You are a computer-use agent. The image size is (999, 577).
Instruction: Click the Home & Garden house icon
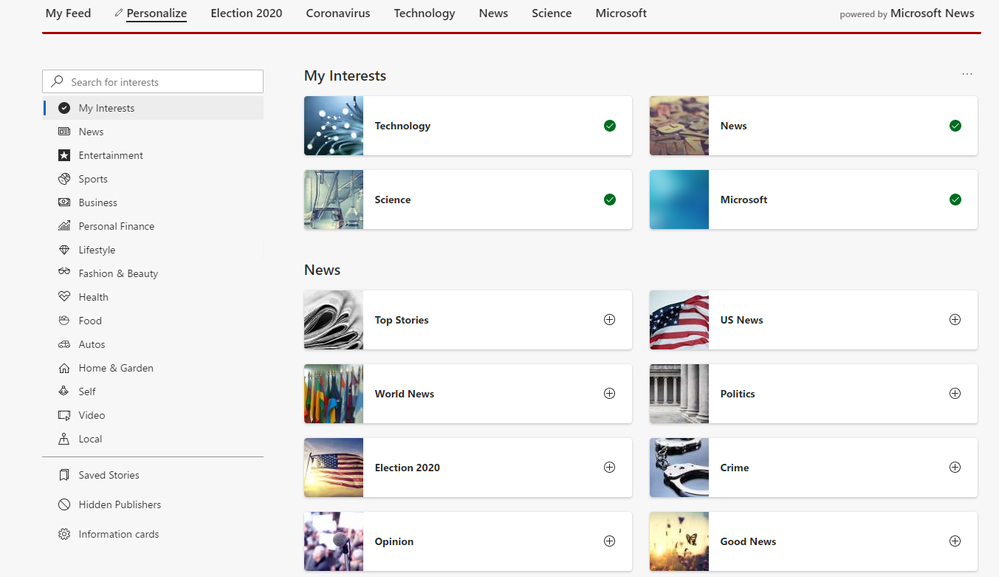64,368
